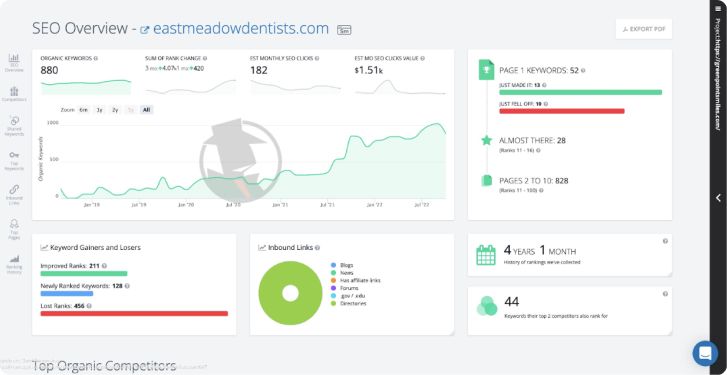727x375 pixels.
Task: Click the Est Mo SEO Clicks Value info icon
Action: [x=423, y=59]
